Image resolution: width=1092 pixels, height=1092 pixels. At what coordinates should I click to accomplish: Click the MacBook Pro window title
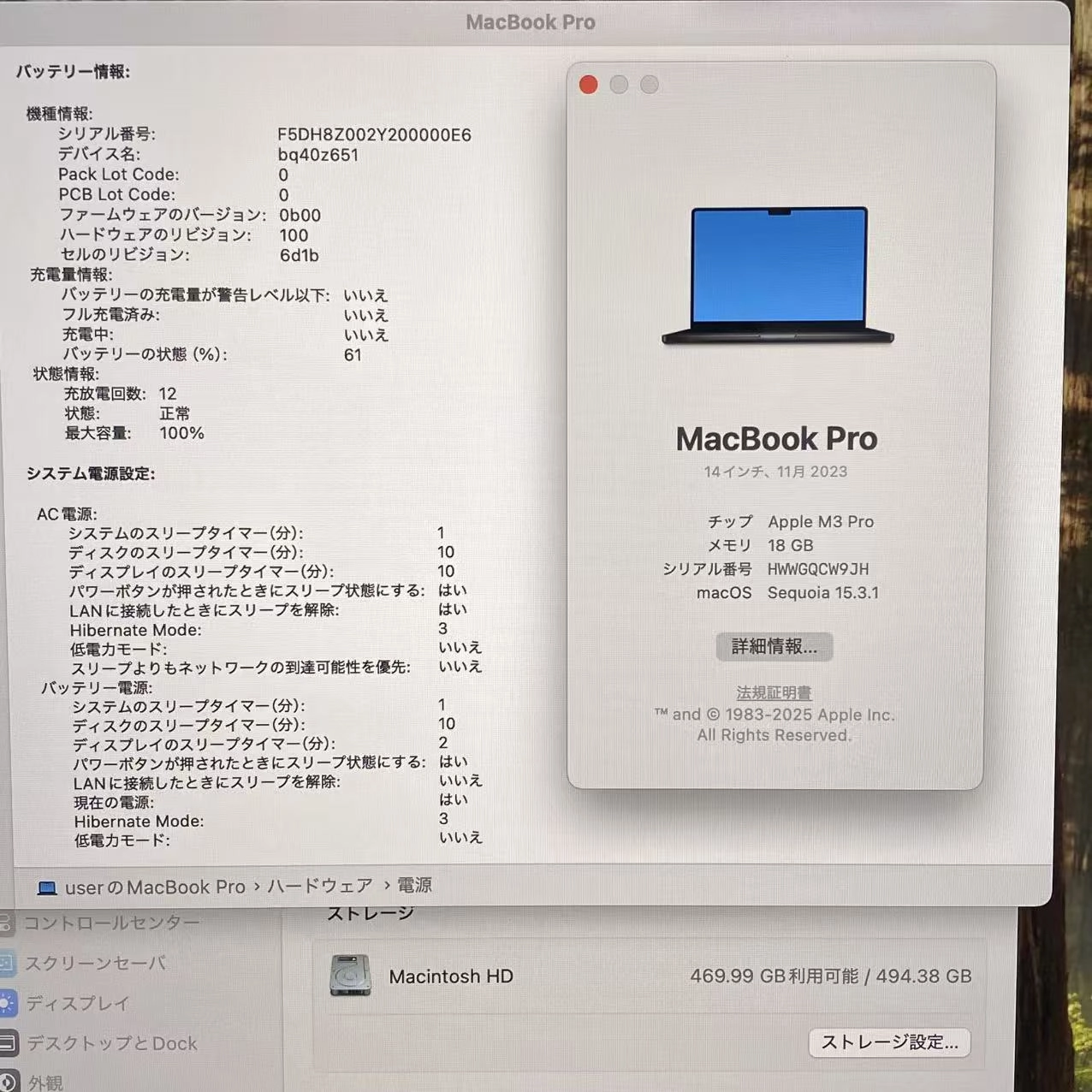click(531, 22)
